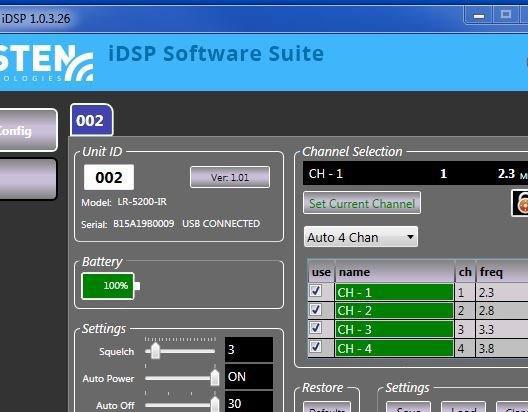Uncheck the use box for CH - 1
Viewport: 528px width, 412px height.
point(316,291)
